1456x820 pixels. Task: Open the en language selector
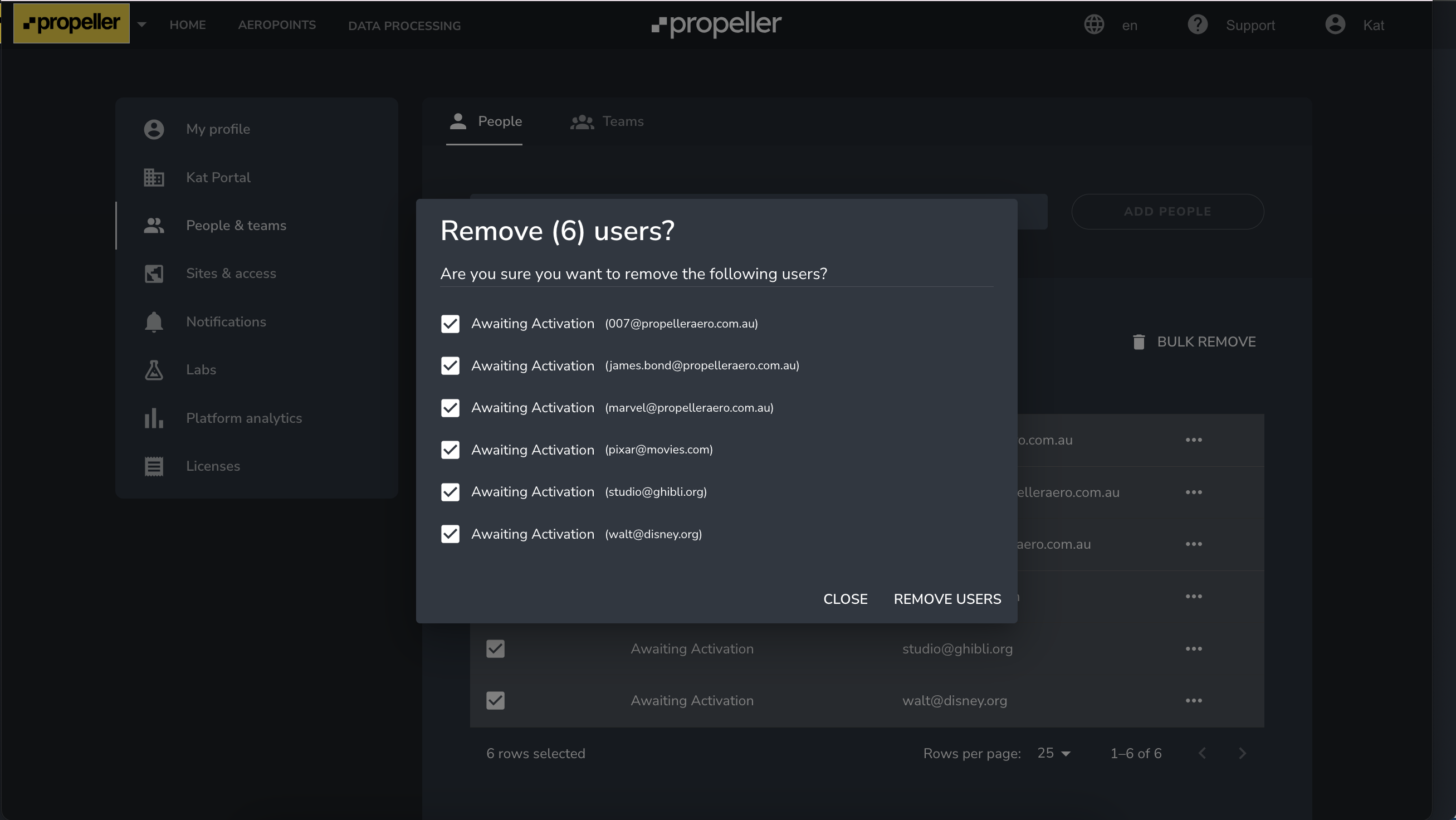(x=1129, y=26)
